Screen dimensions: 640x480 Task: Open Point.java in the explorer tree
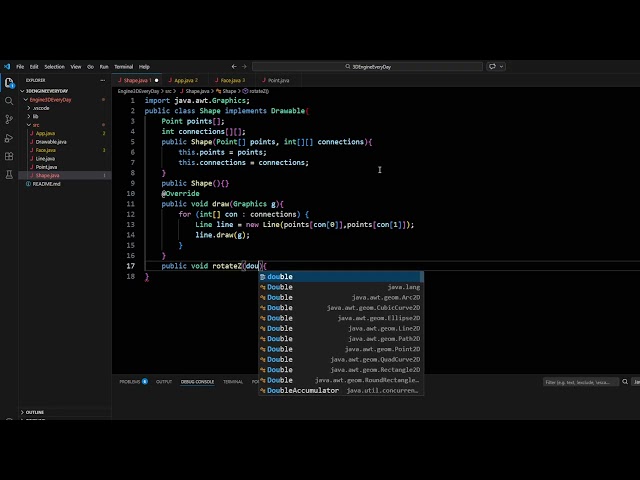pyautogui.click(x=65, y=167)
